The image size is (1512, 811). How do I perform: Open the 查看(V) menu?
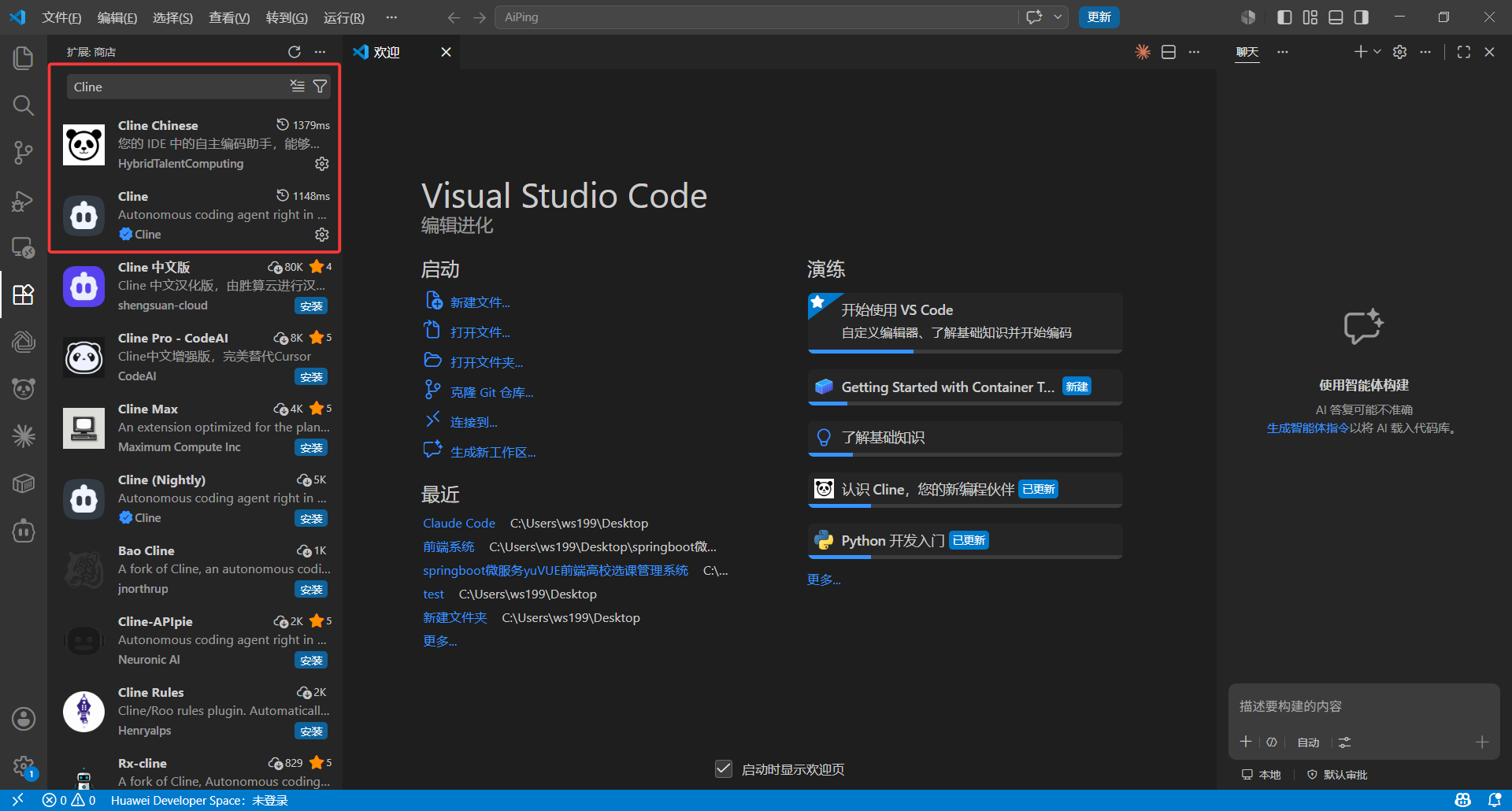(x=229, y=17)
